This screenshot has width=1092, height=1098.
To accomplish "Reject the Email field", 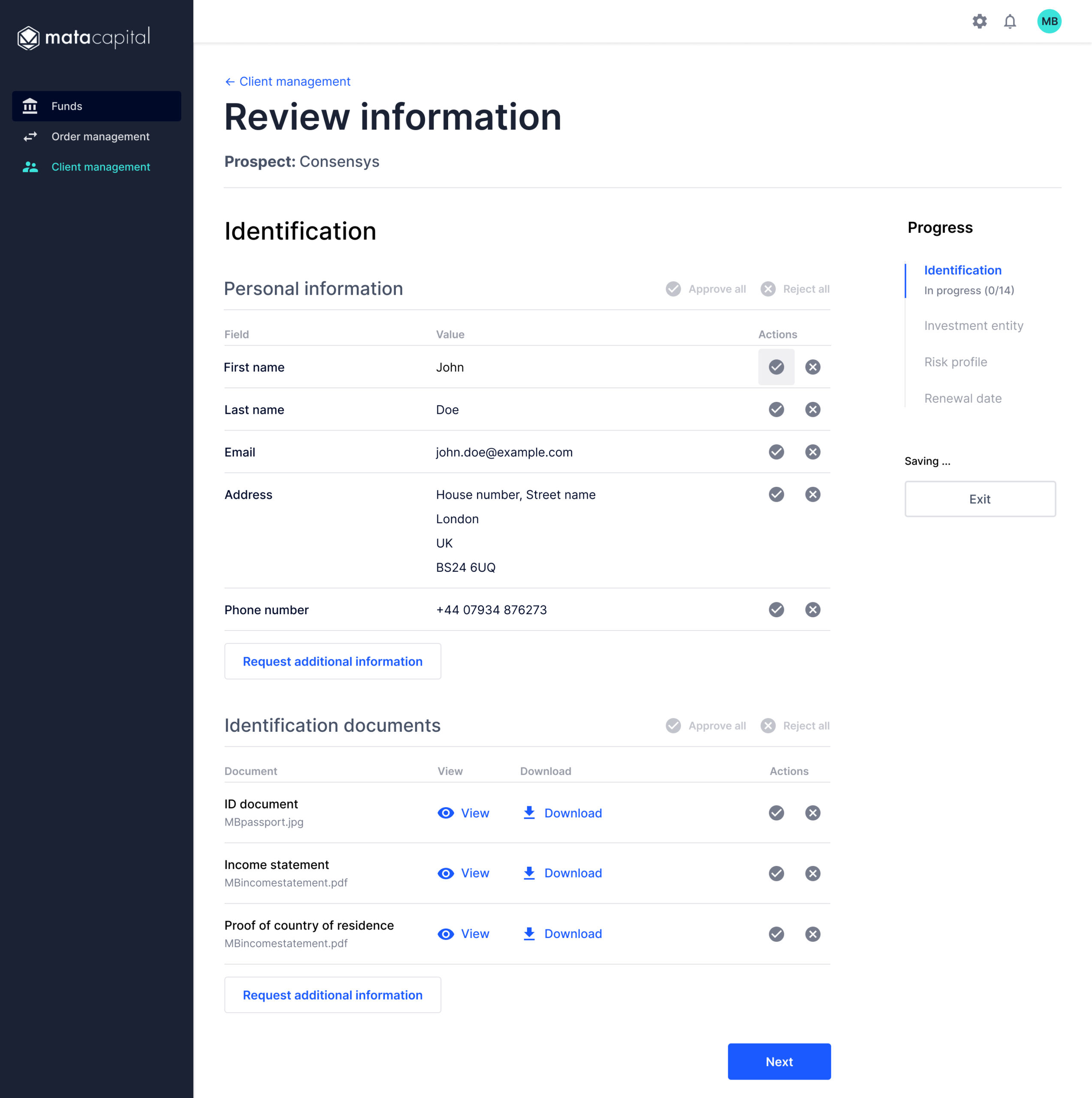I will pos(812,452).
